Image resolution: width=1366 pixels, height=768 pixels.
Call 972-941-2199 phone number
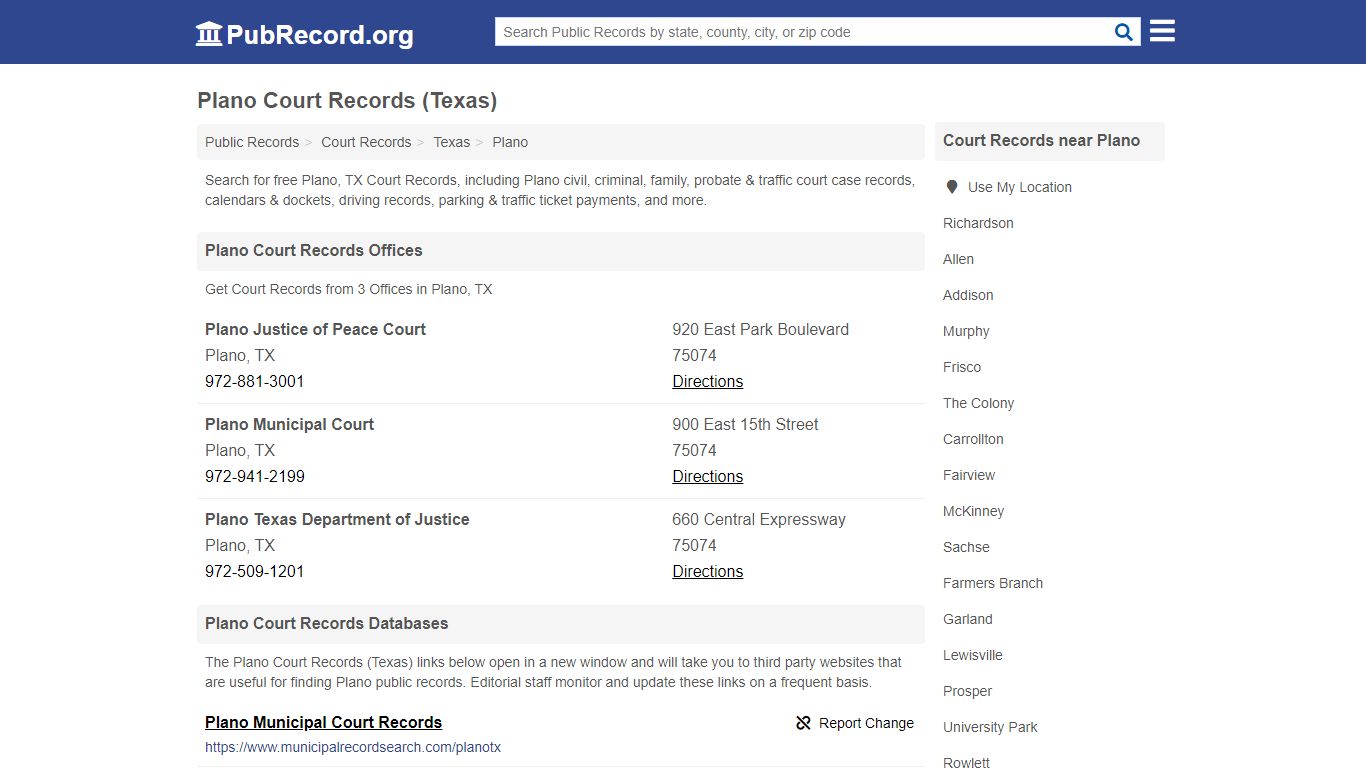click(x=255, y=476)
